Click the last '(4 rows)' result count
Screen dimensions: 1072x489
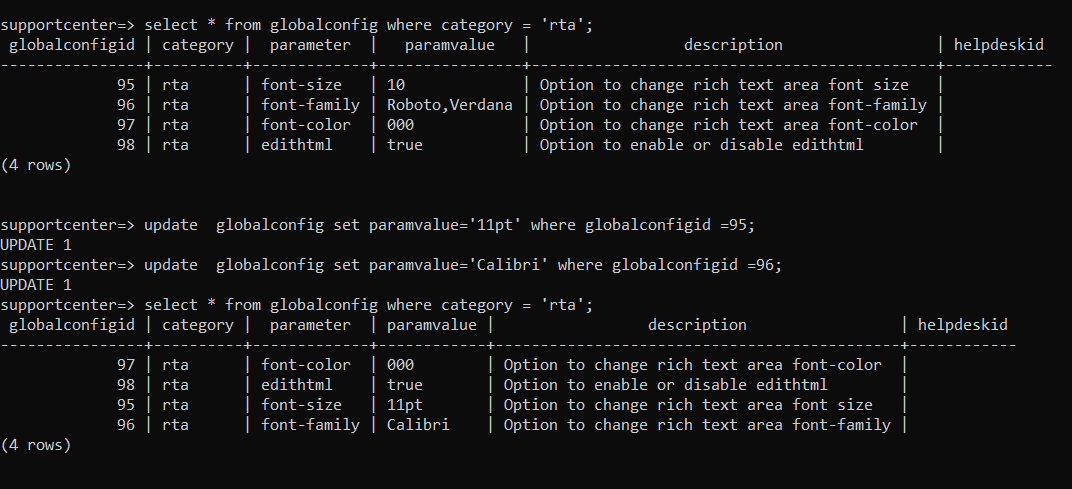(36, 445)
